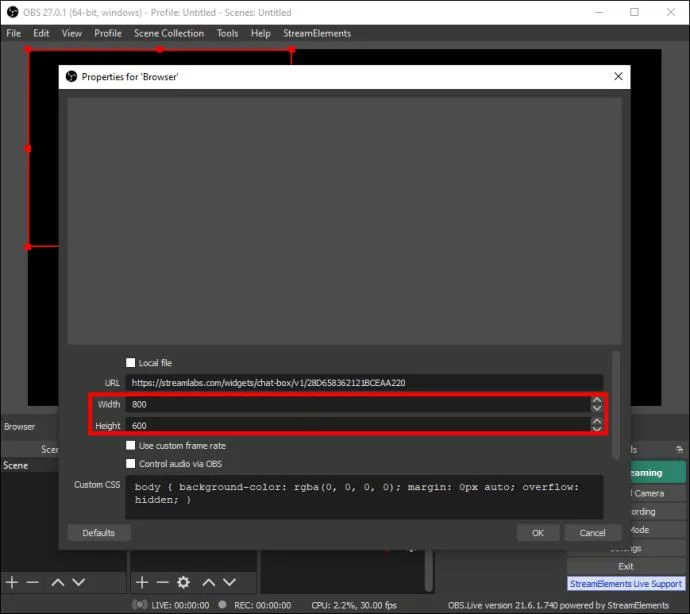Maximize the OBS main window
The width and height of the screenshot is (690, 614).
point(634,12)
